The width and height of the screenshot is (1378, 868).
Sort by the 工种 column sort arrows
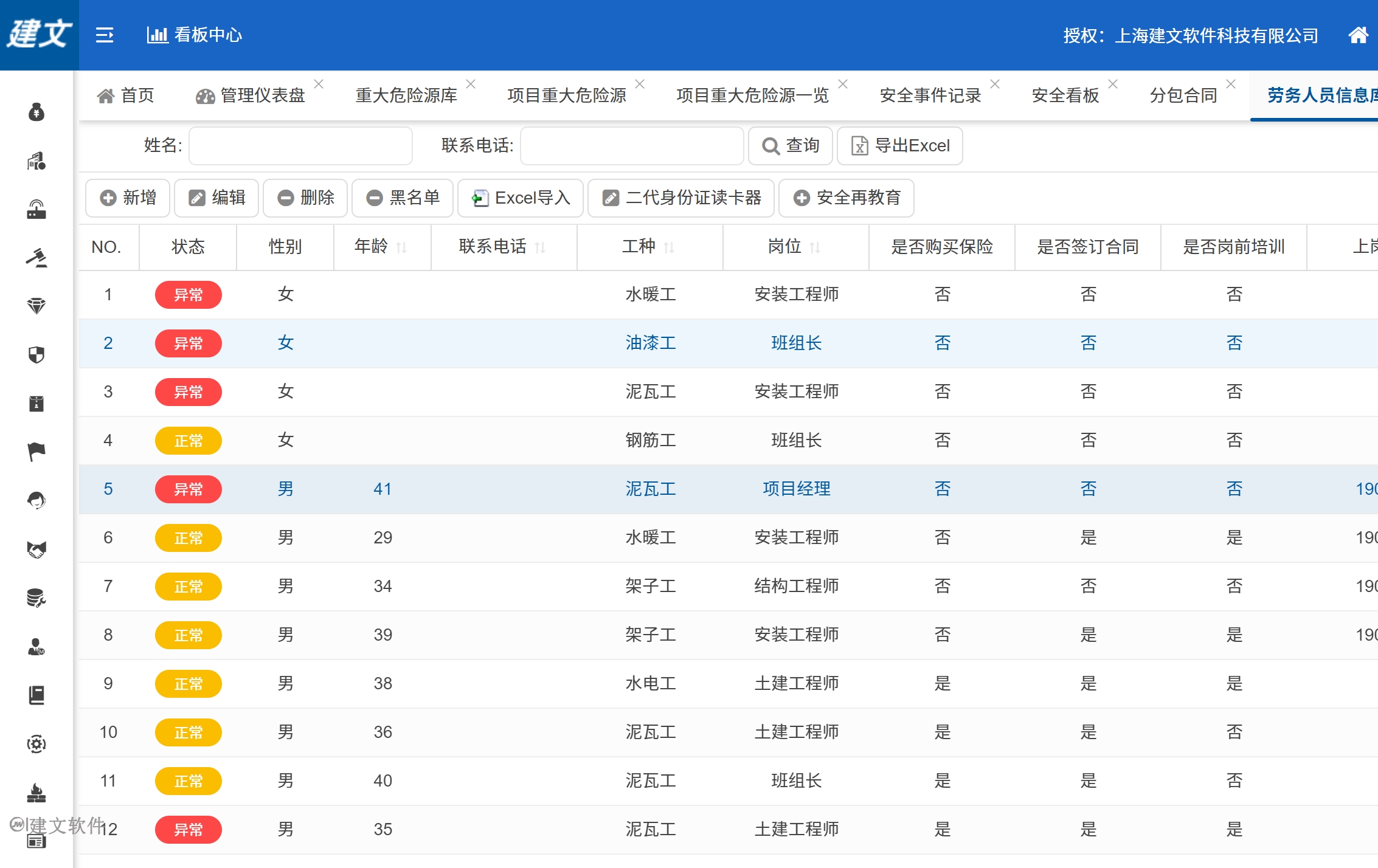click(x=669, y=247)
